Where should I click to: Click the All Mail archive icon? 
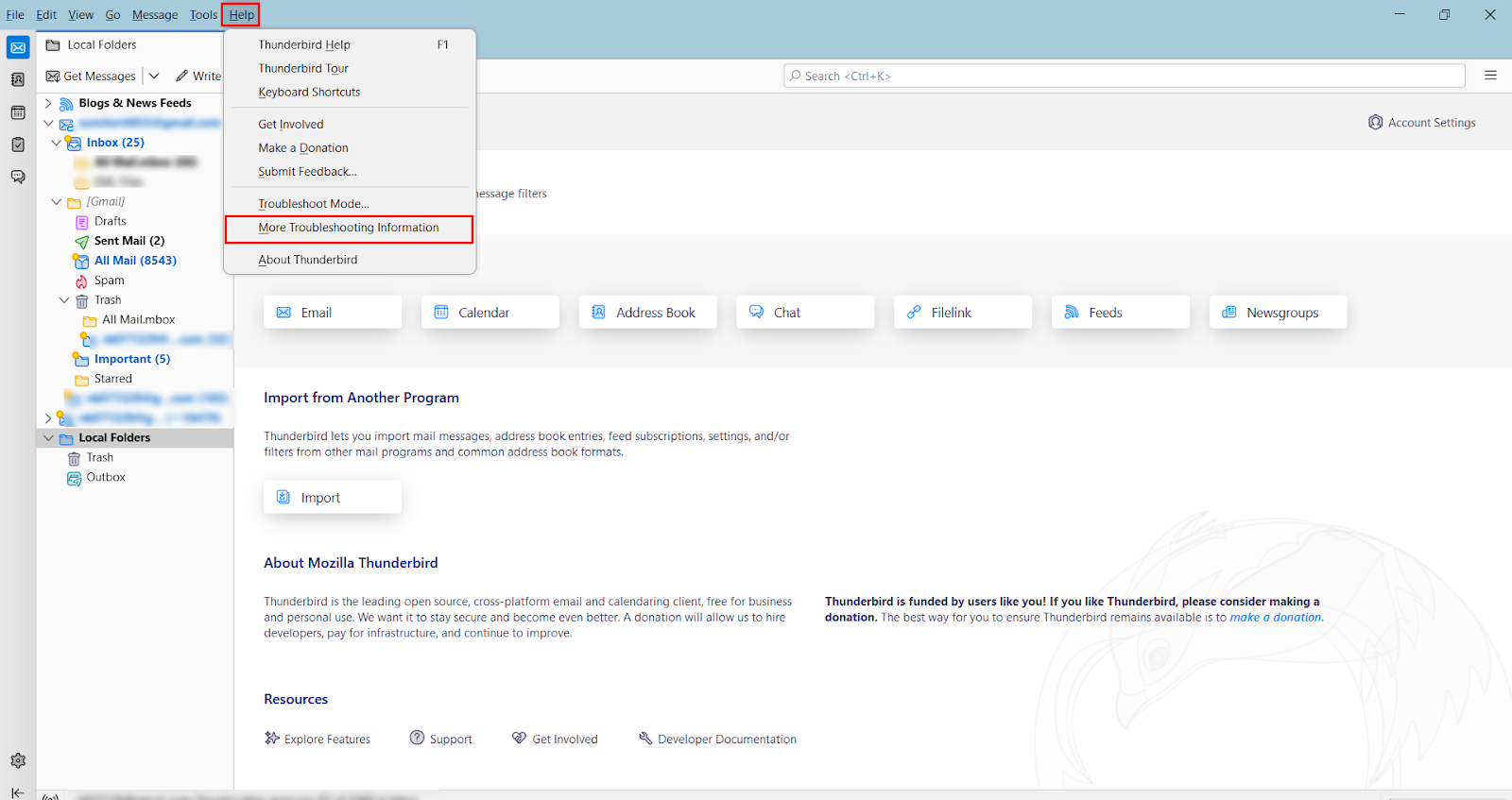point(81,261)
